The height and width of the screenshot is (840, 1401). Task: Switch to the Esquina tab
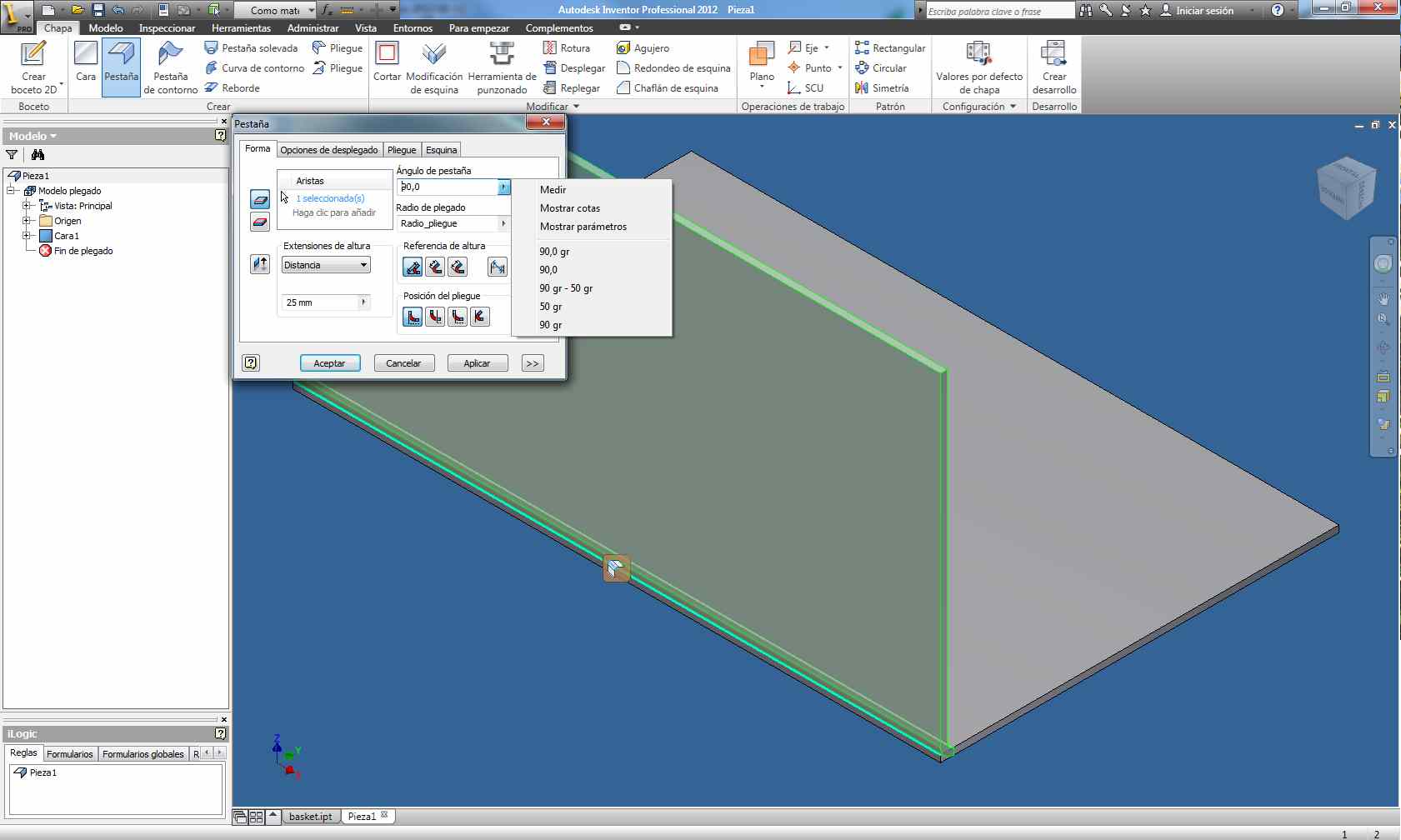pos(441,150)
